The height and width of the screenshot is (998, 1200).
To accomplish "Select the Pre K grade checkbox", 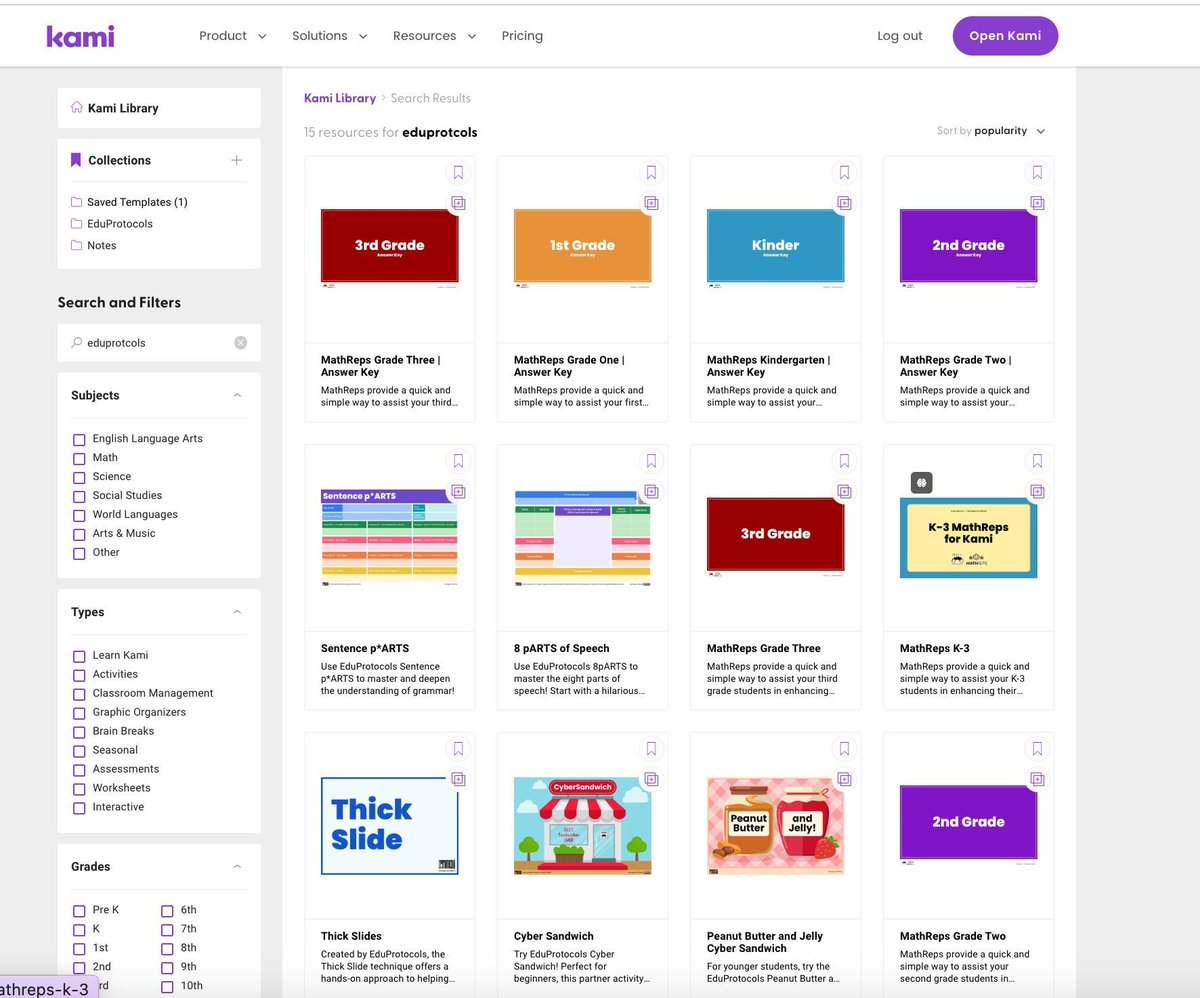I will [x=79, y=910].
